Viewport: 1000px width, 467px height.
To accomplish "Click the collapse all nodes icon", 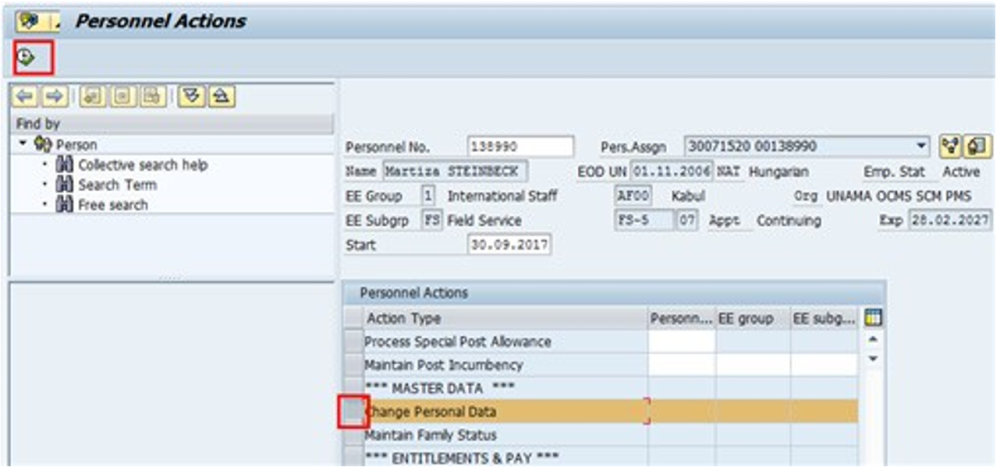I will click(220, 96).
